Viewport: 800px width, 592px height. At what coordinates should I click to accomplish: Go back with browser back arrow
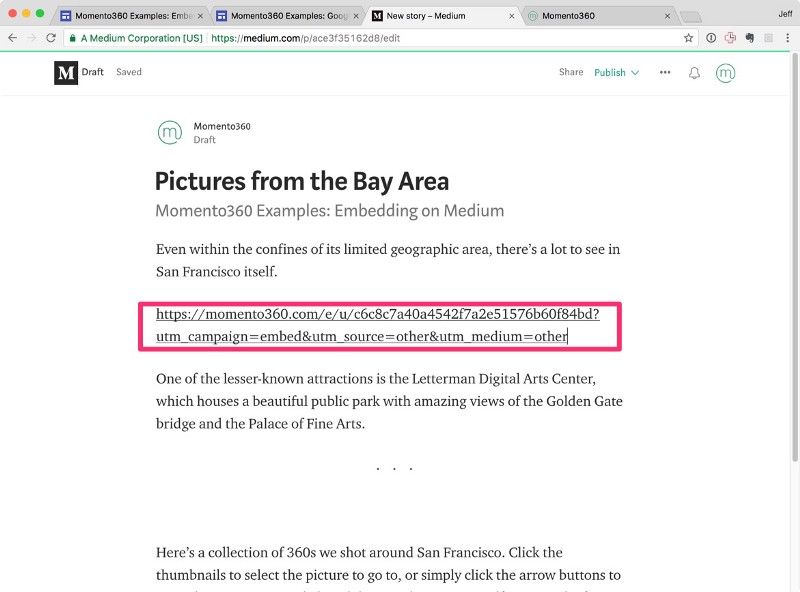[x=13, y=38]
